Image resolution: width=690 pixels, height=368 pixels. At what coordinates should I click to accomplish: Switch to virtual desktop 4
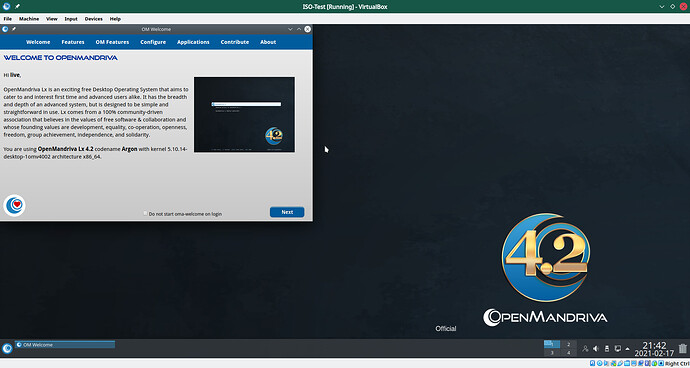pyautogui.click(x=569, y=353)
